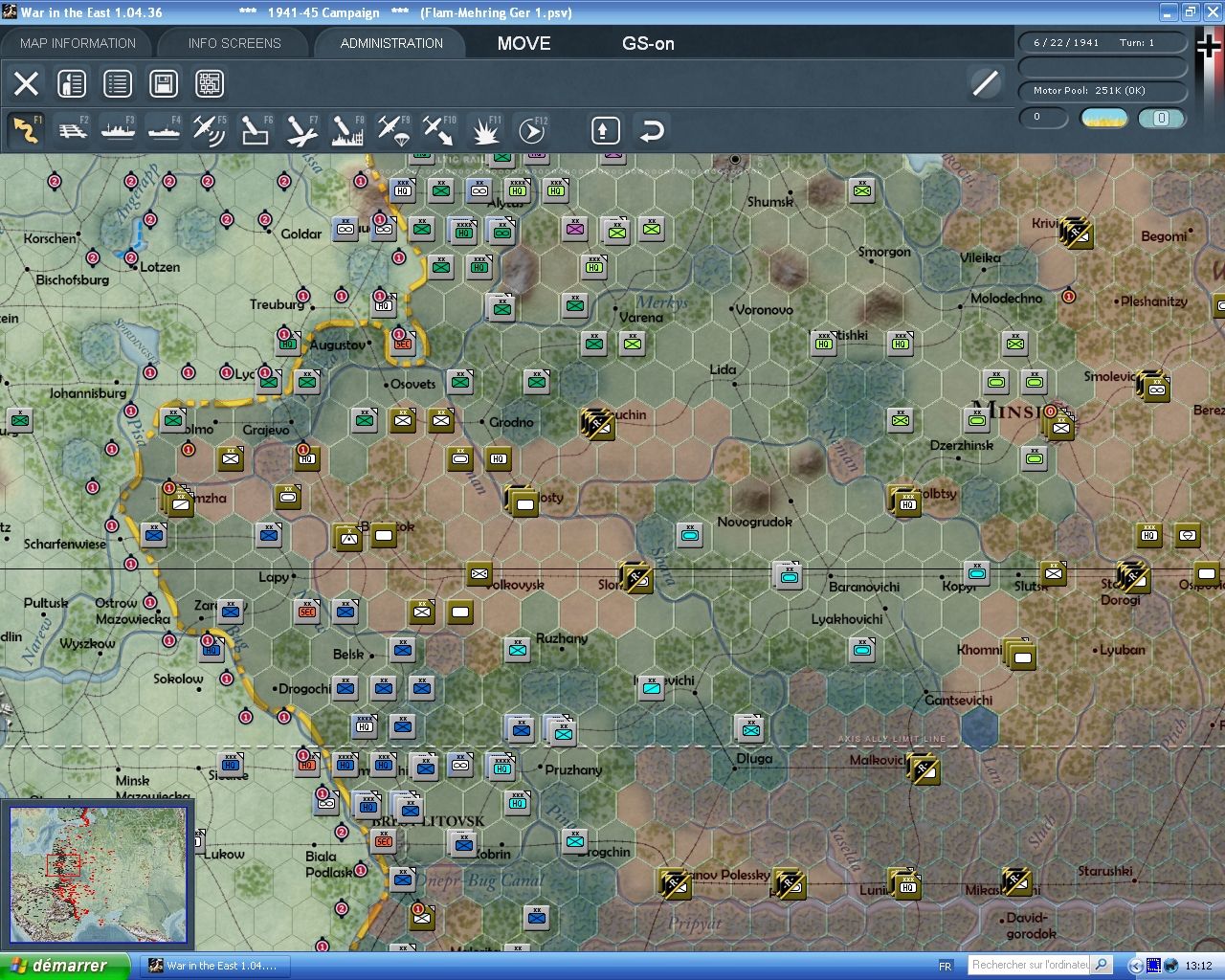The width and height of the screenshot is (1225, 980).
Task: Open the list document icon
Action: point(118,83)
